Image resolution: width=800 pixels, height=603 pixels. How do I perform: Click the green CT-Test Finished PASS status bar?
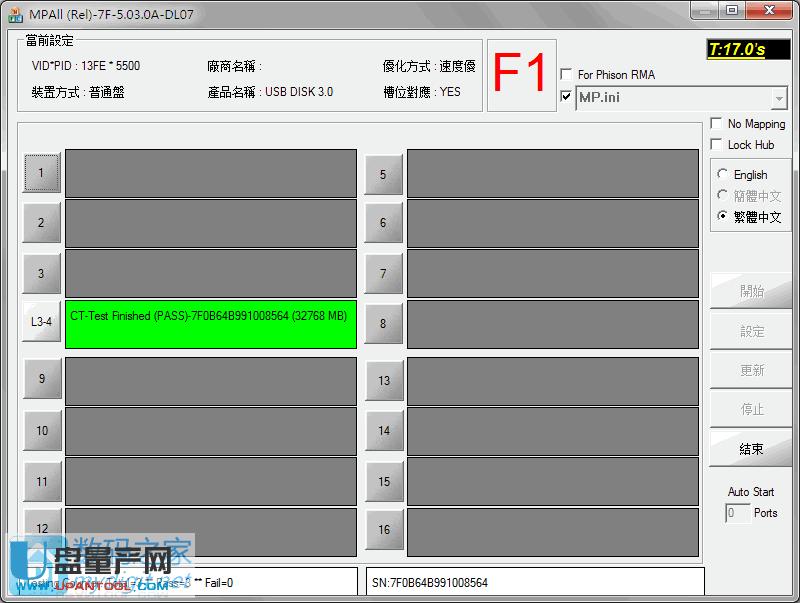pyautogui.click(x=210, y=324)
